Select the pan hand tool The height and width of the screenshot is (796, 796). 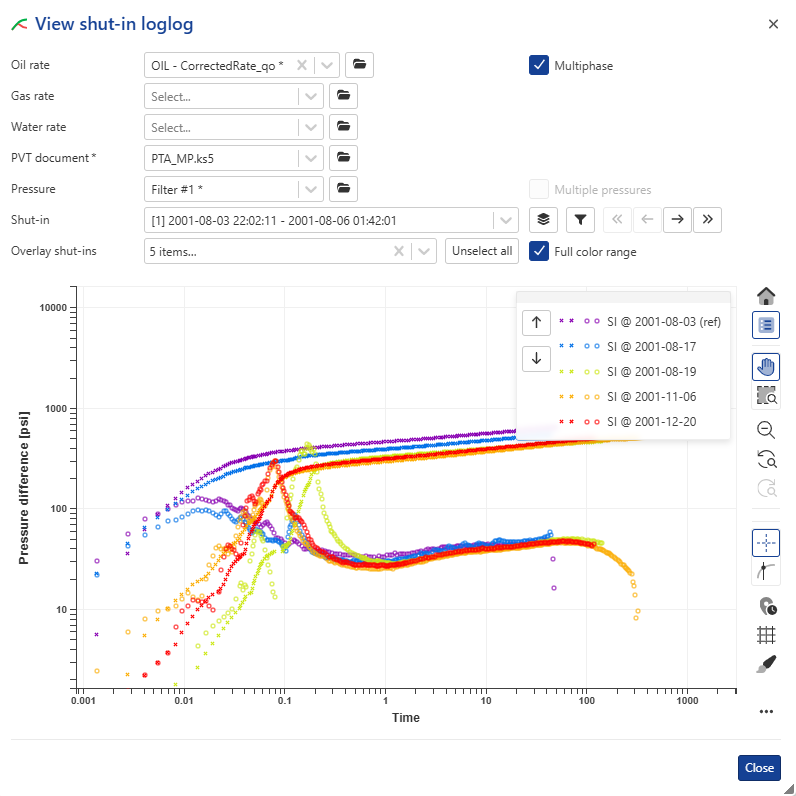(766, 367)
